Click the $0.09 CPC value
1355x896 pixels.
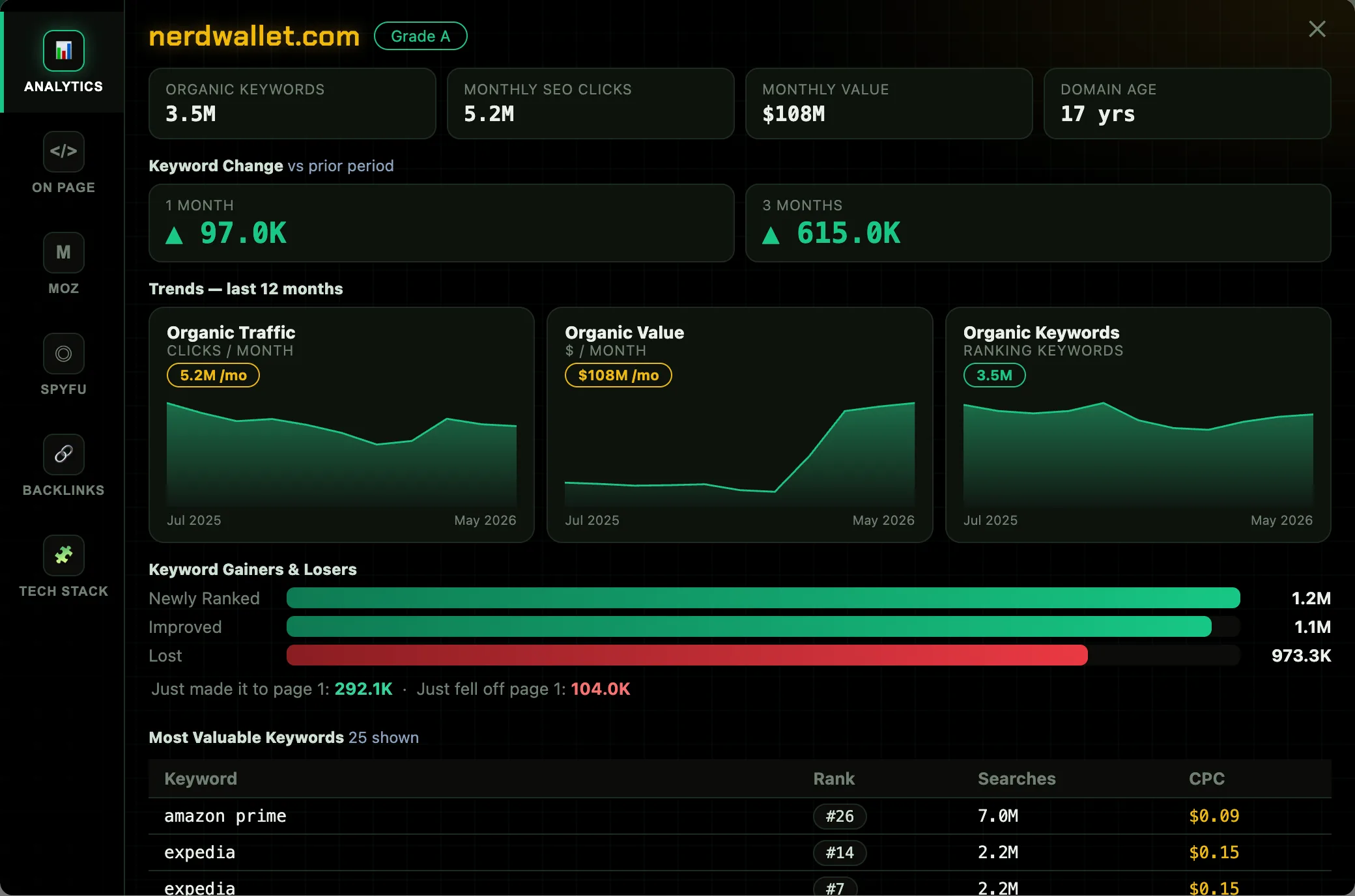(1214, 816)
